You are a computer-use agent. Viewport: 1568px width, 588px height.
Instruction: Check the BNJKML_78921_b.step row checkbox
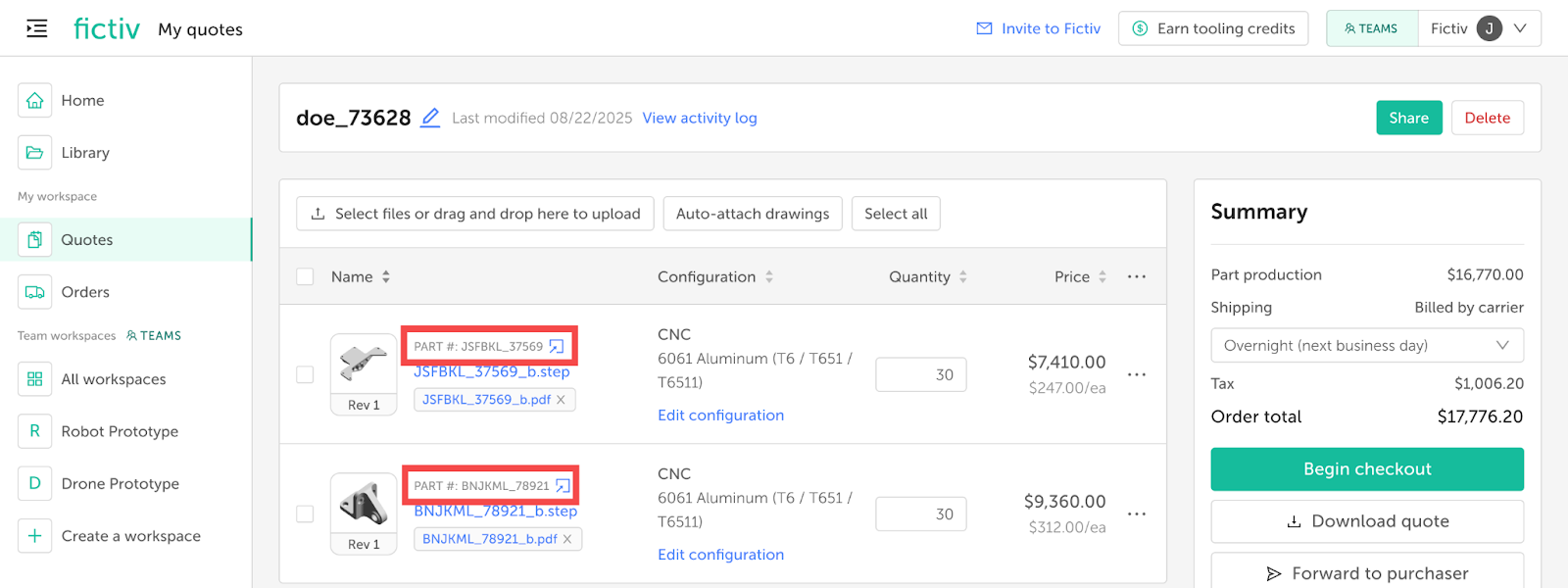coord(305,514)
